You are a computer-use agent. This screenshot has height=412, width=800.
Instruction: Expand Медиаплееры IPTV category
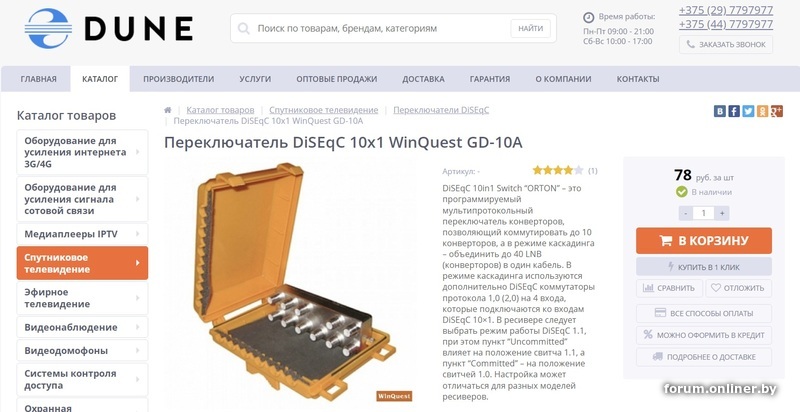[82, 234]
